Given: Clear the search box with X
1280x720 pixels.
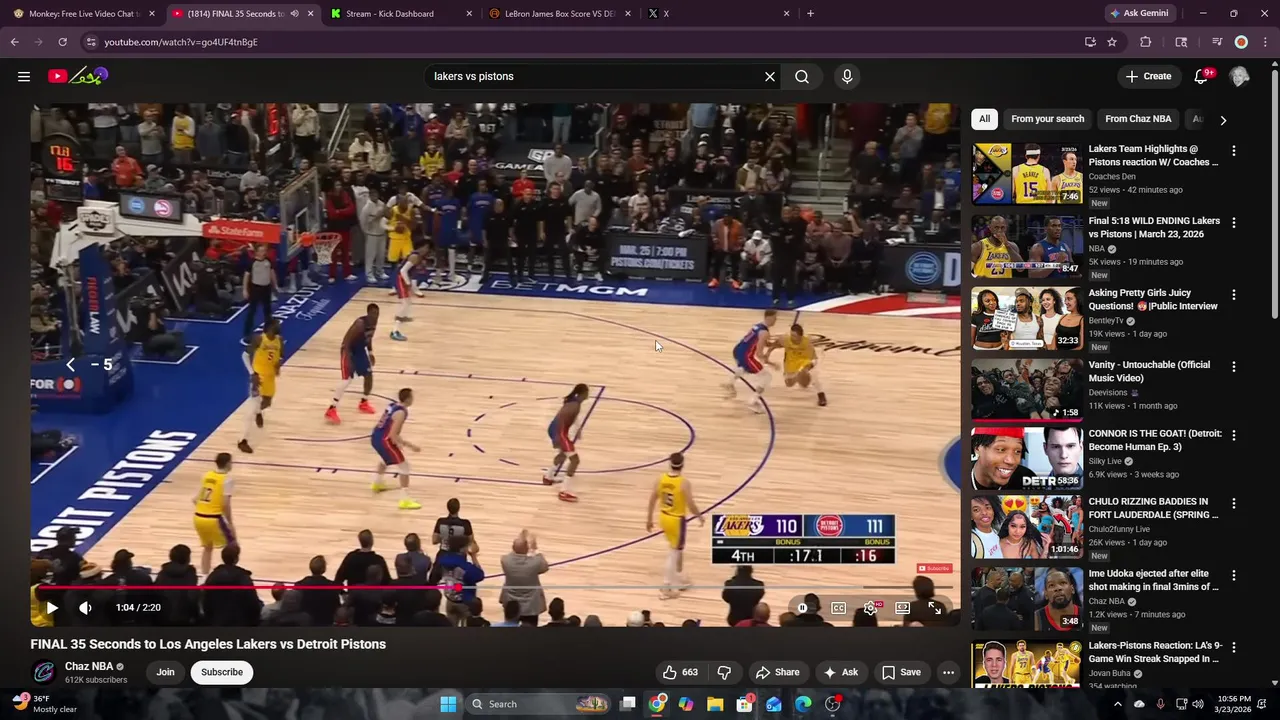Looking at the screenshot, I should (x=770, y=76).
